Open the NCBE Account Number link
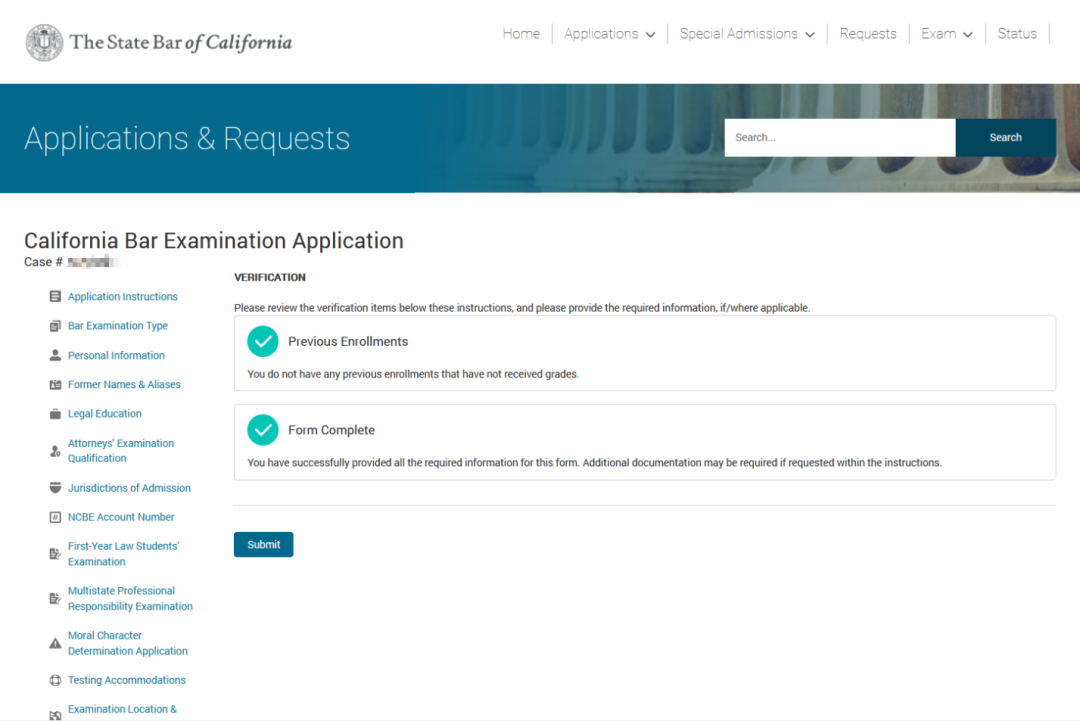The width and height of the screenshot is (1080, 721). click(121, 517)
